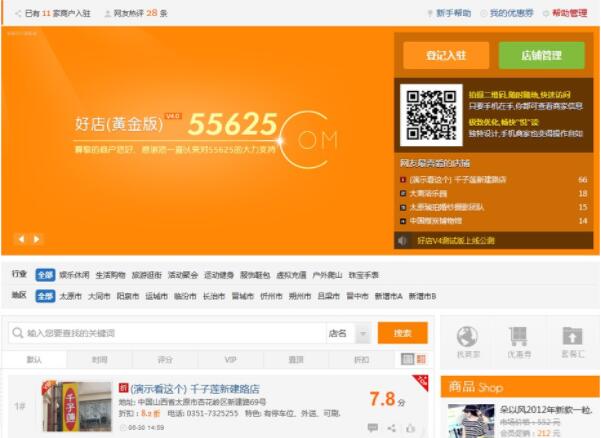601x438 pixels.
Task: Select the VIP sort tab
Action: click(230, 359)
